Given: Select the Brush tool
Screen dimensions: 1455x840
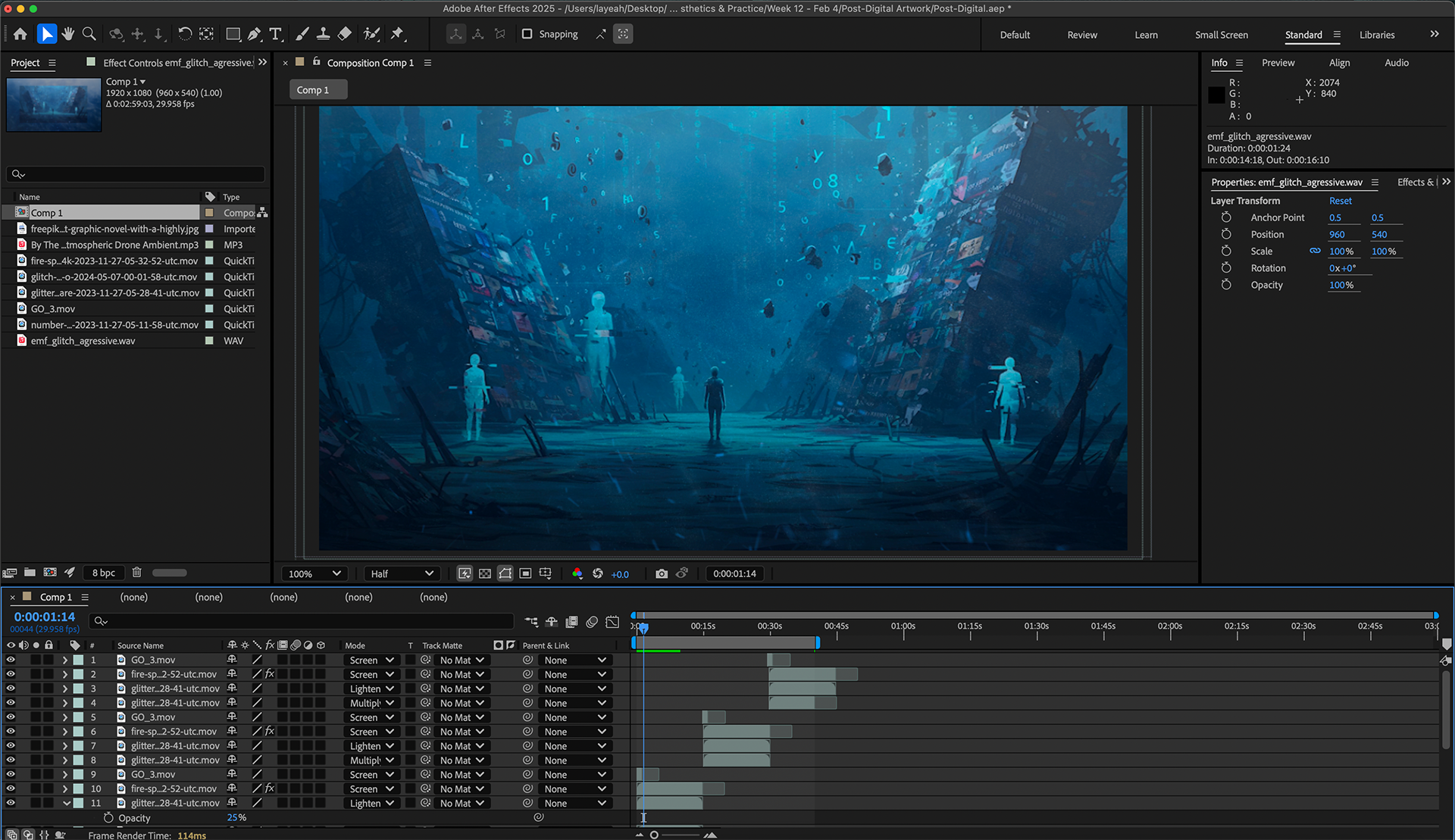Looking at the screenshot, I should tap(302, 34).
